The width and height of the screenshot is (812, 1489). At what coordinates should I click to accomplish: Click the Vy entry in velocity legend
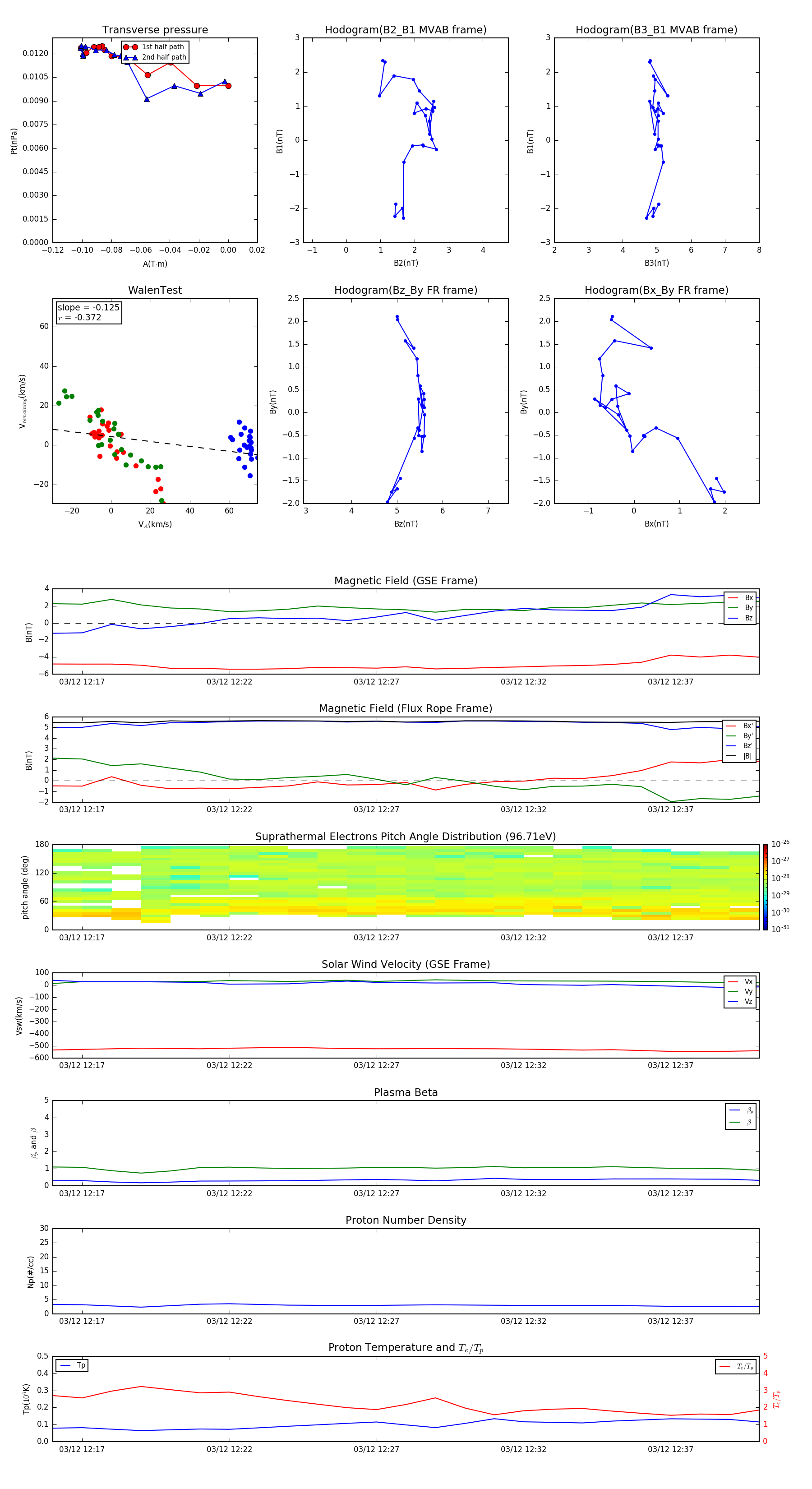pyautogui.click(x=740, y=991)
